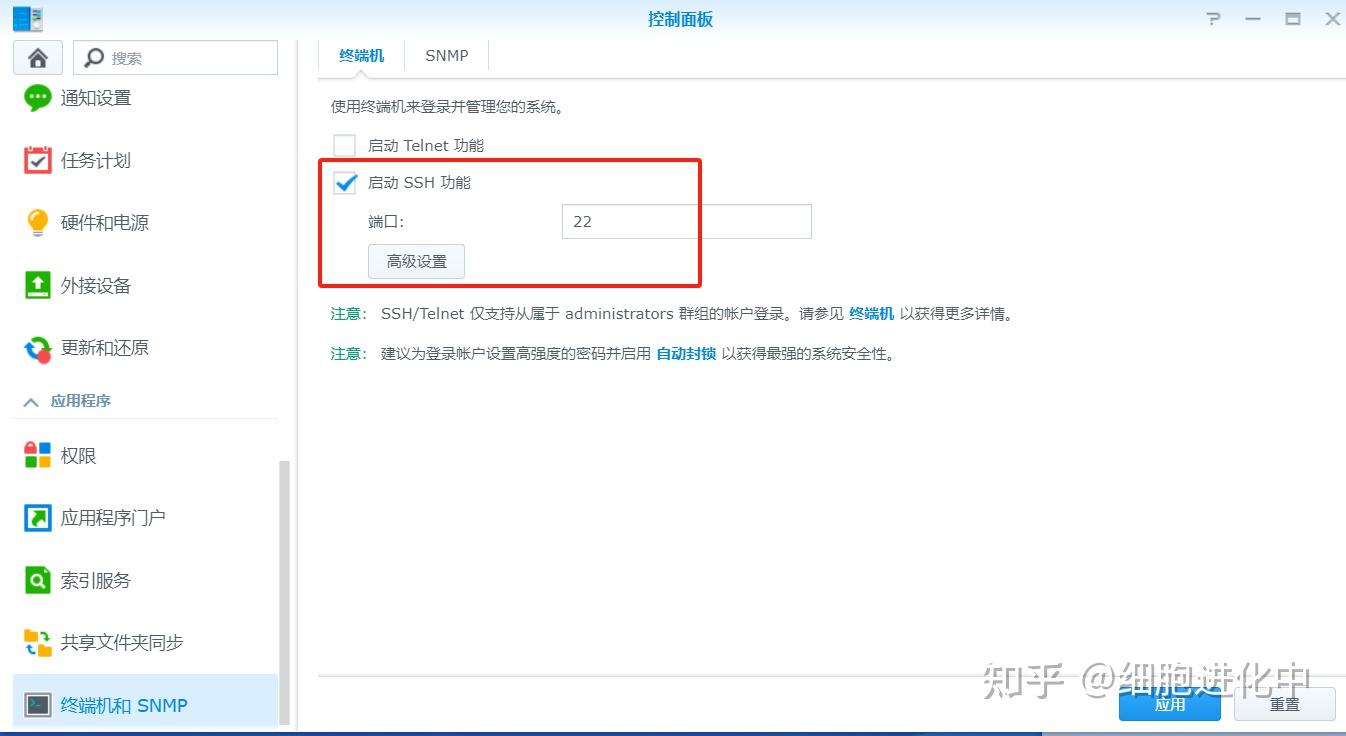
Task: Select the 终端机 tab
Action: pos(361,55)
